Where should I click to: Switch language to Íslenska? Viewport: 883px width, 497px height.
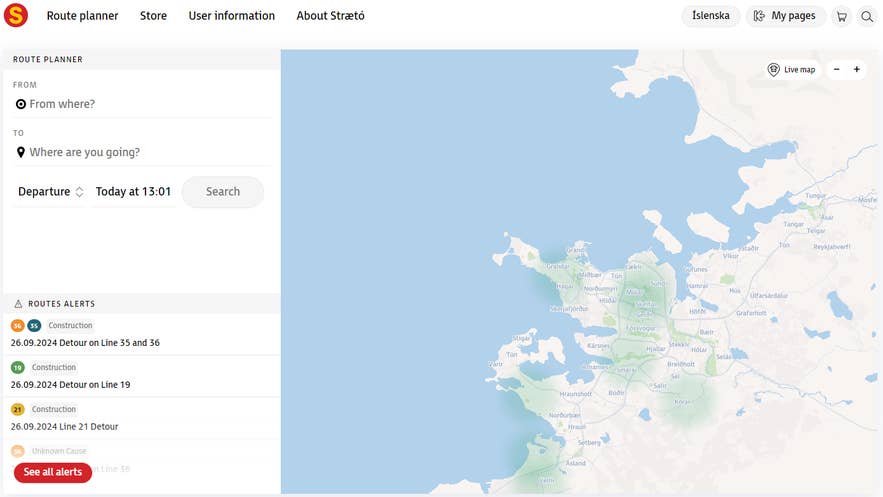tap(711, 16)
